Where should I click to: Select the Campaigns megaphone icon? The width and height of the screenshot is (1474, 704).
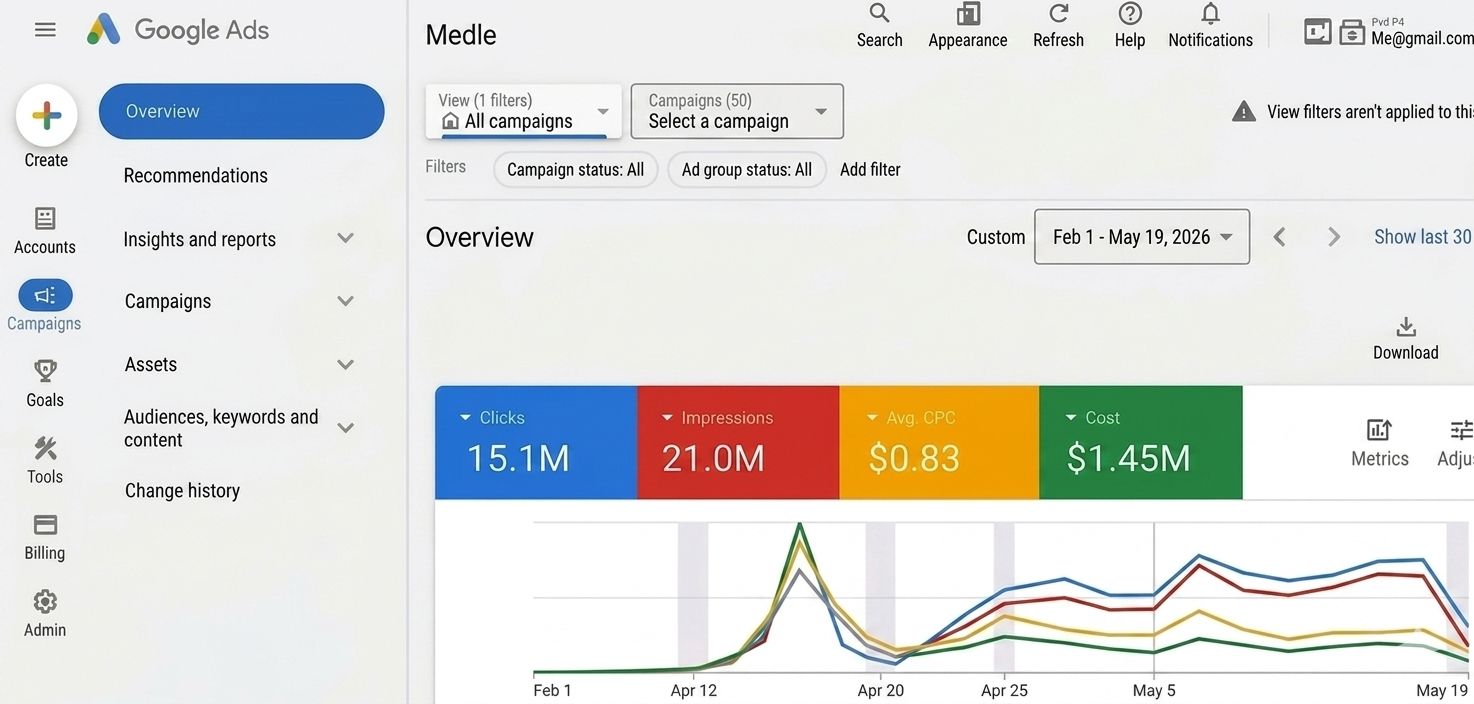(x=45, y=295)
